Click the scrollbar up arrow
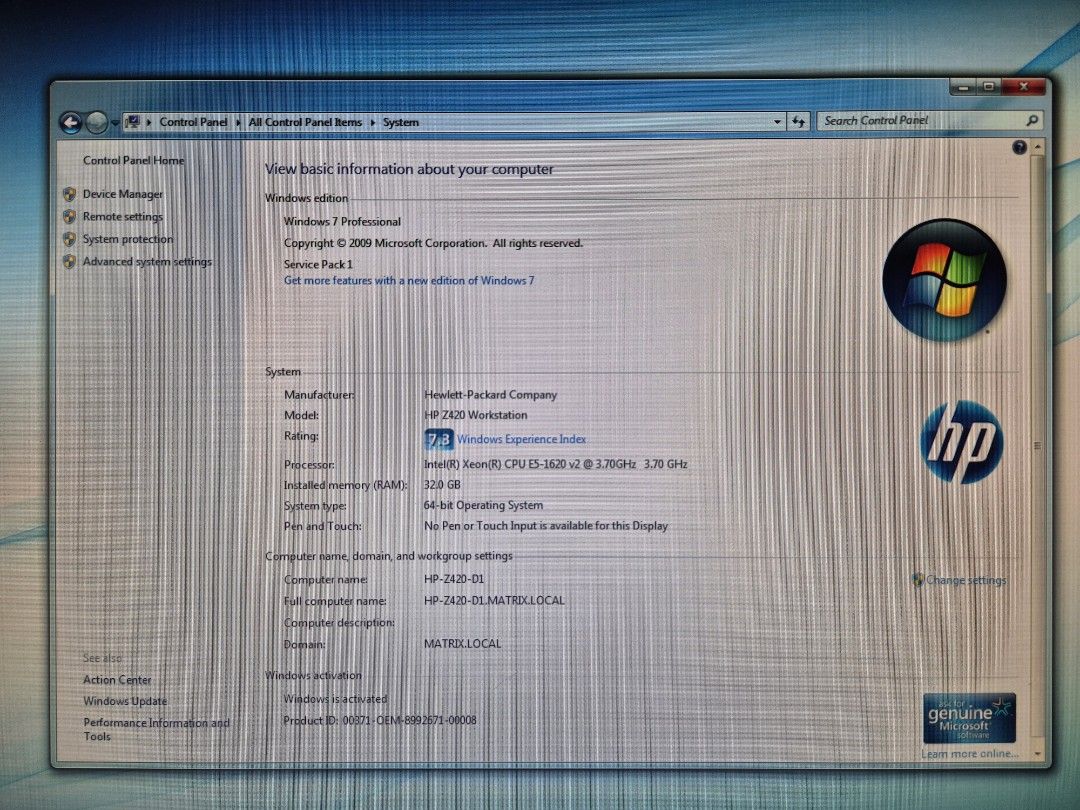1080x810 pixels. (x=1037, y=147)
